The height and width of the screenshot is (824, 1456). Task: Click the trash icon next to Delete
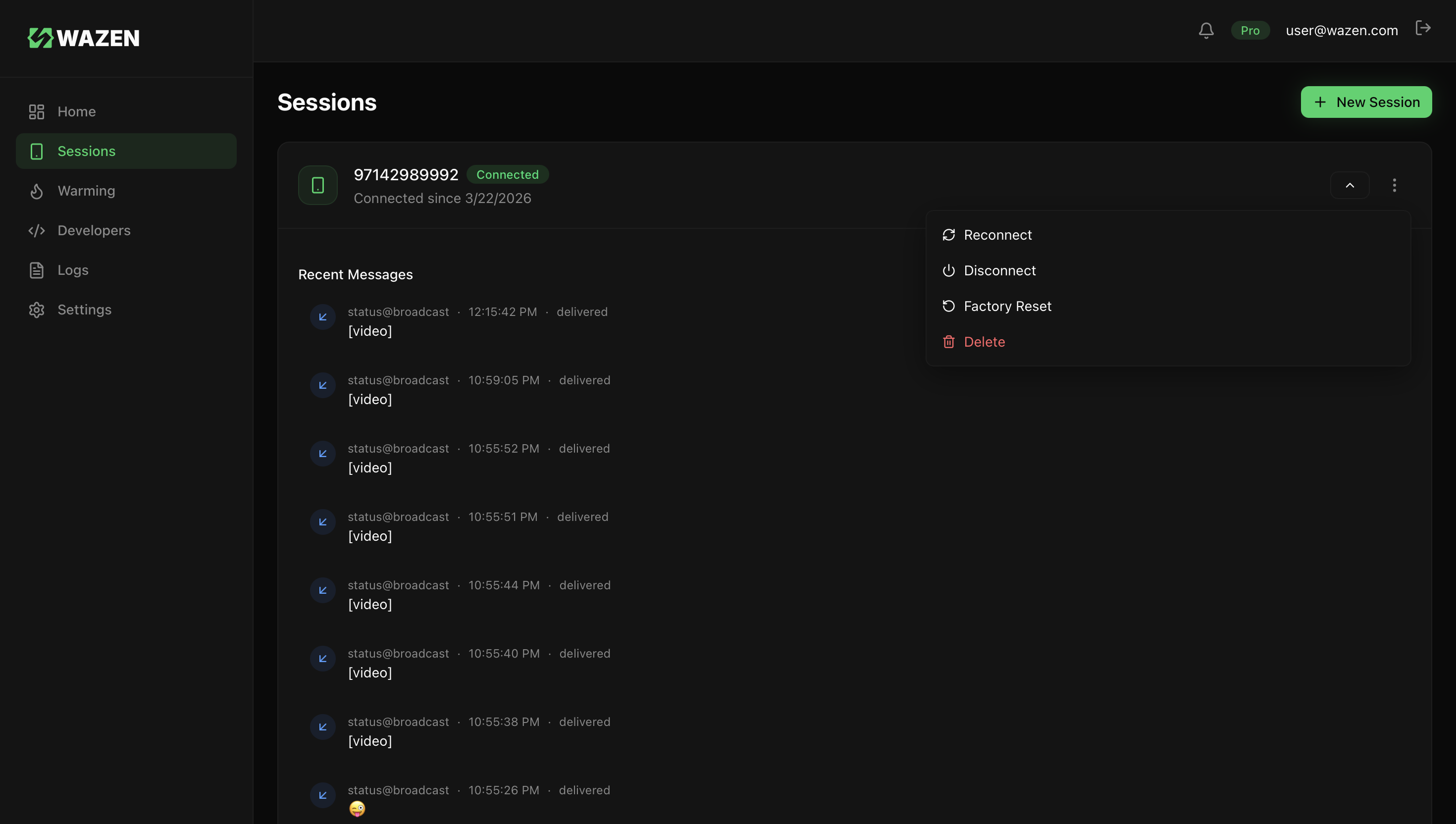tap(949, 341)
